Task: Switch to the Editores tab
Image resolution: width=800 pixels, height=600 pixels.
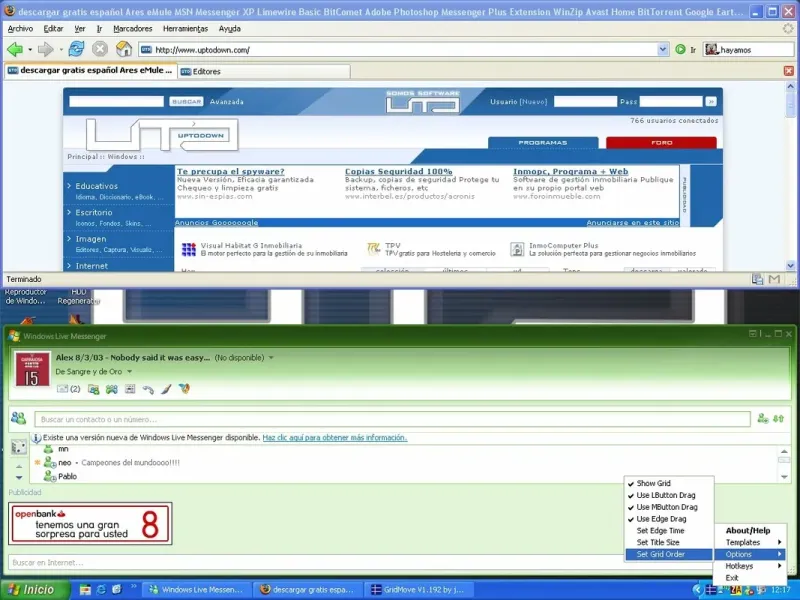Action: click(264, 71)
